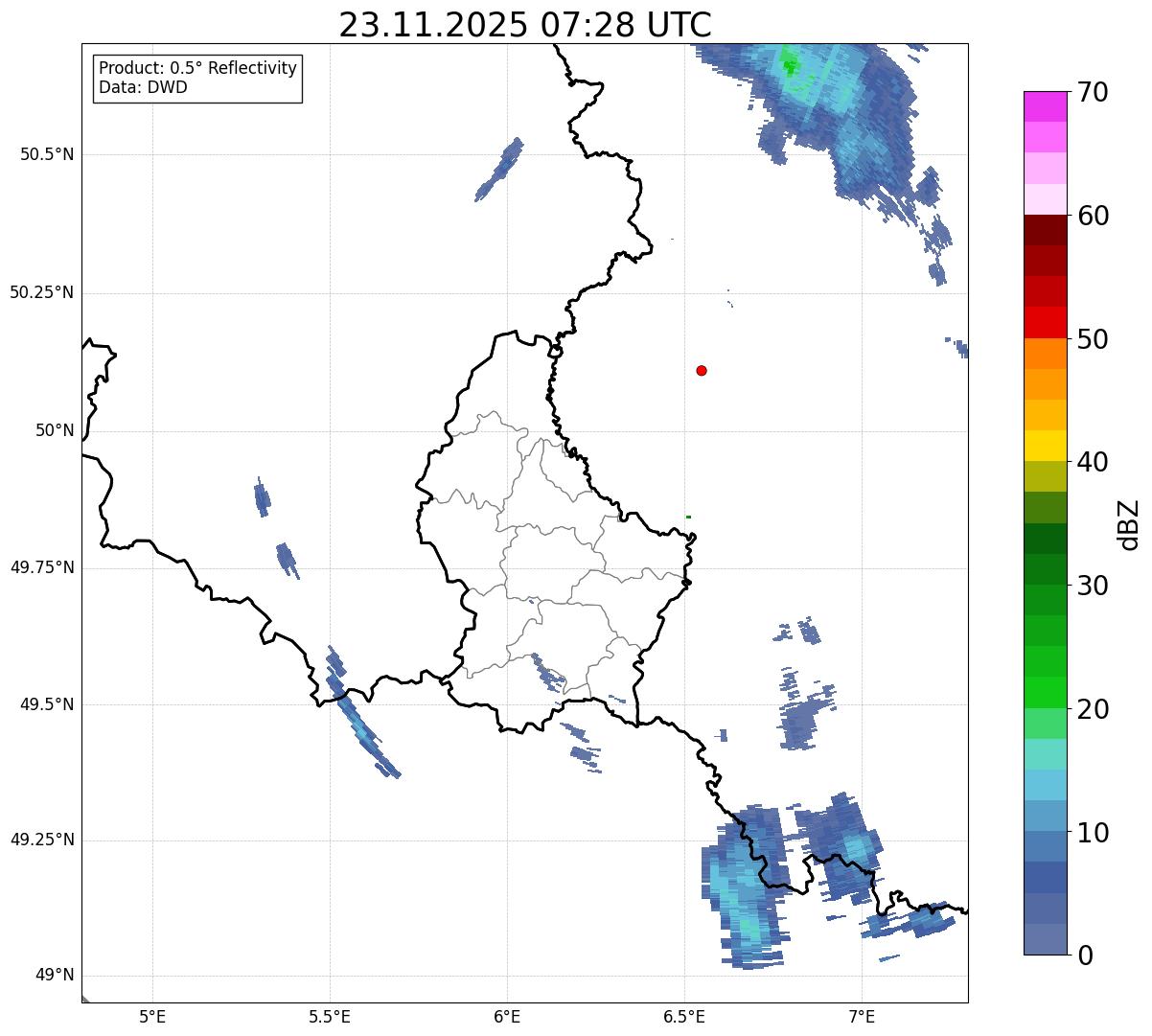
Task: Click the 6.5°E longitude label
Action: 684,1017
